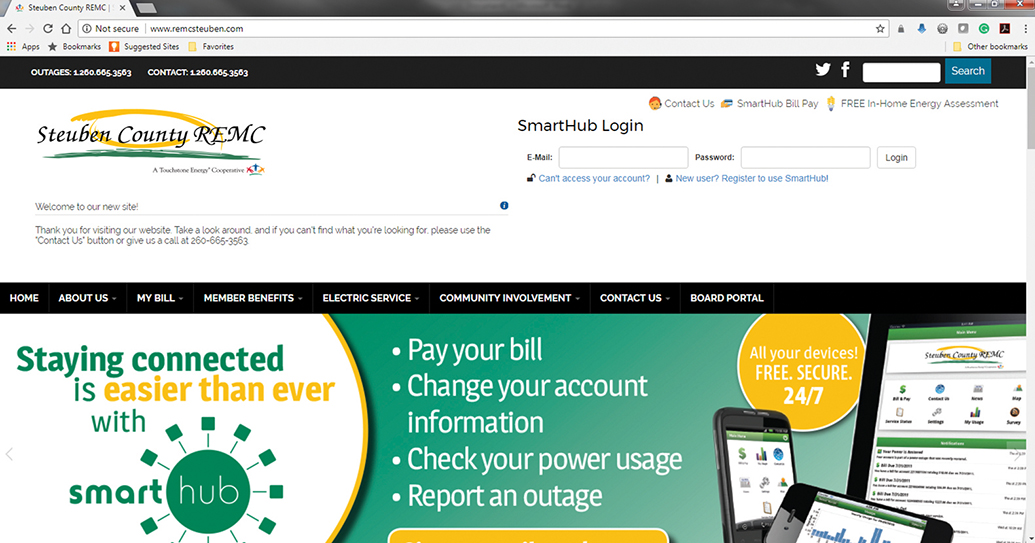
Task: Click the 'Can't access your account?' link
Action: pyautogui.click(x=594, y=179)
